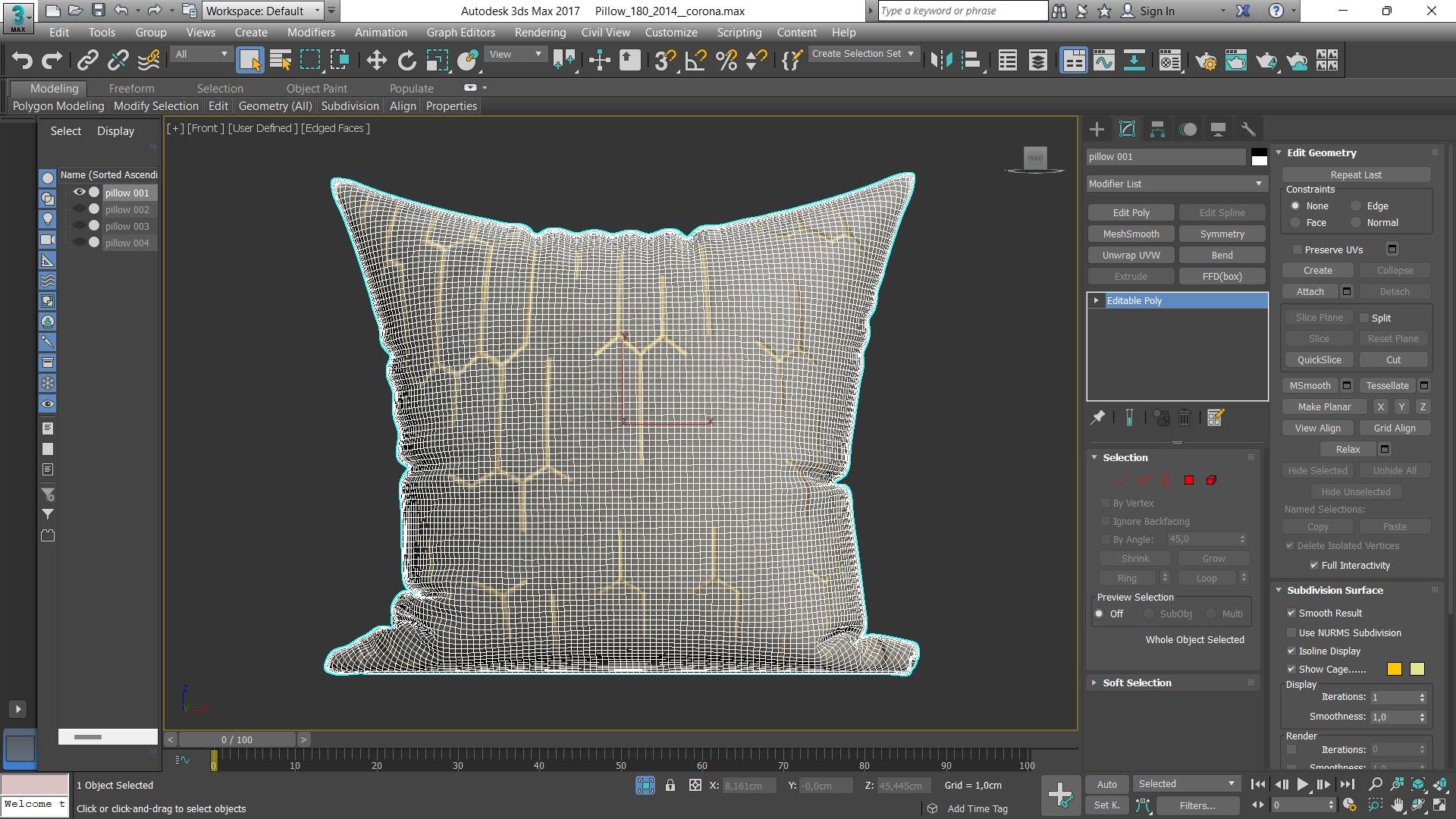Open the View reference coordinate dropdown
The image size is (1456, 819).
click(516, 54)
